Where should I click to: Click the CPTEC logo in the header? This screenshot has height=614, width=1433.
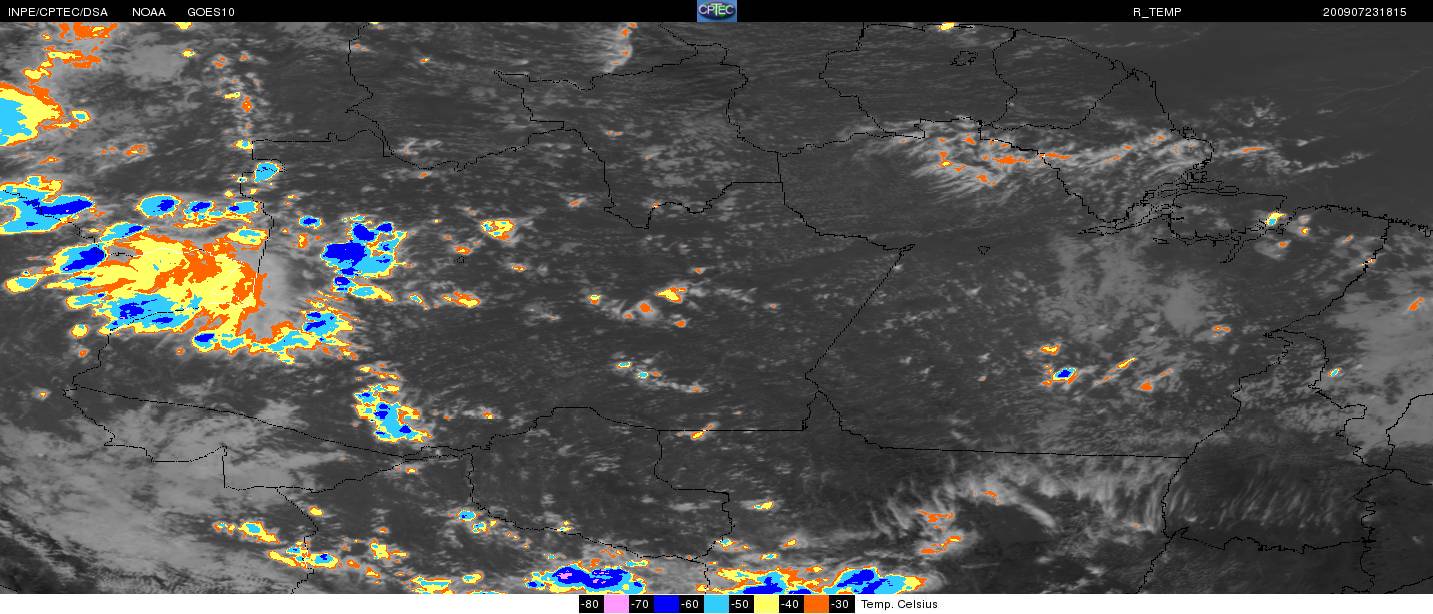coord(716,11)
